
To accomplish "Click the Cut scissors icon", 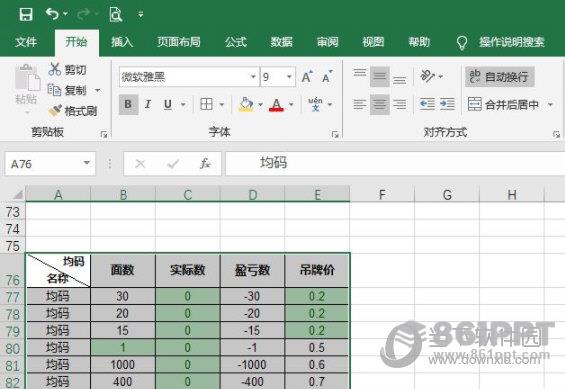I will 55,69.
